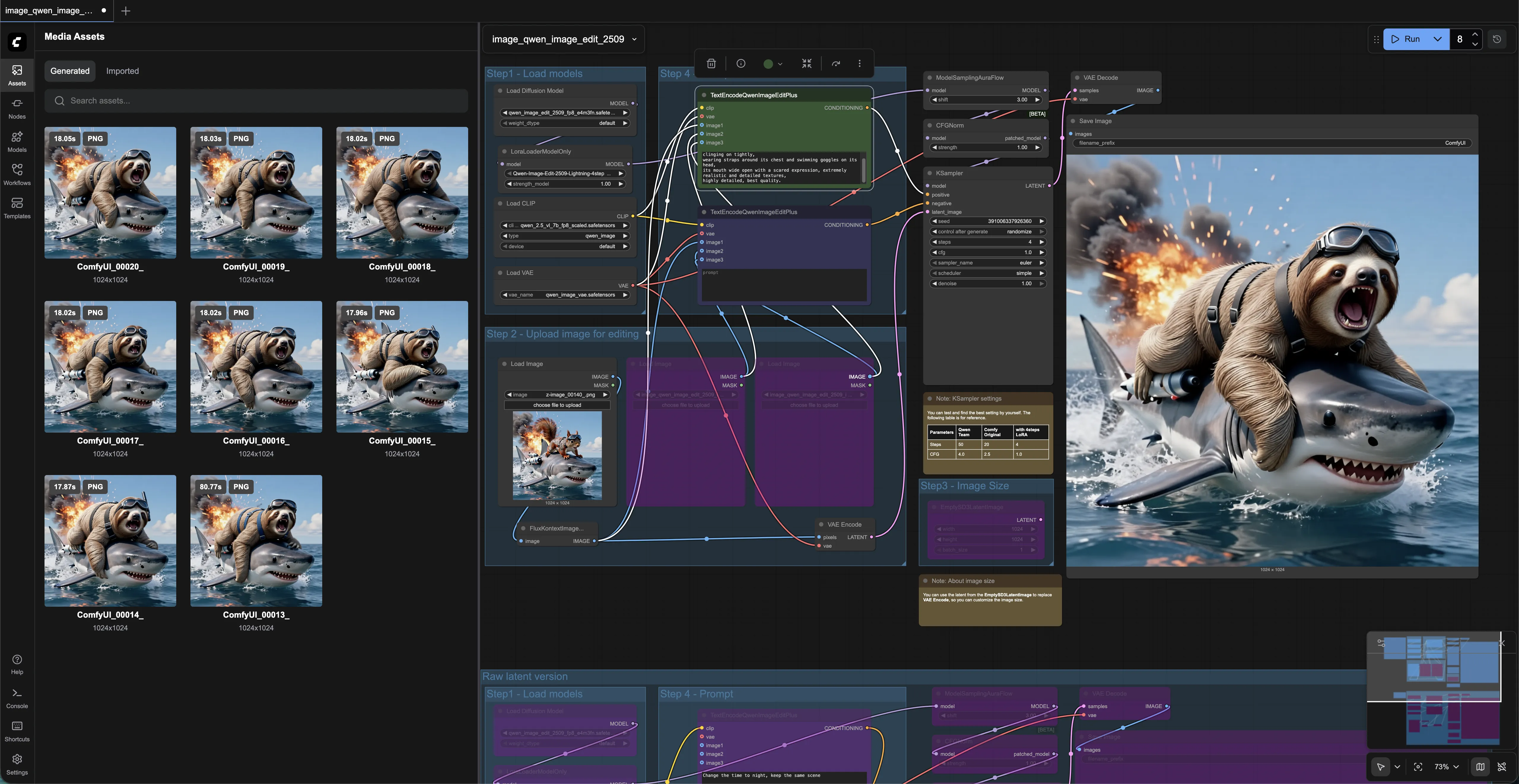
Task: Open Nodes library in sidebar
Action: pos(17,109)
